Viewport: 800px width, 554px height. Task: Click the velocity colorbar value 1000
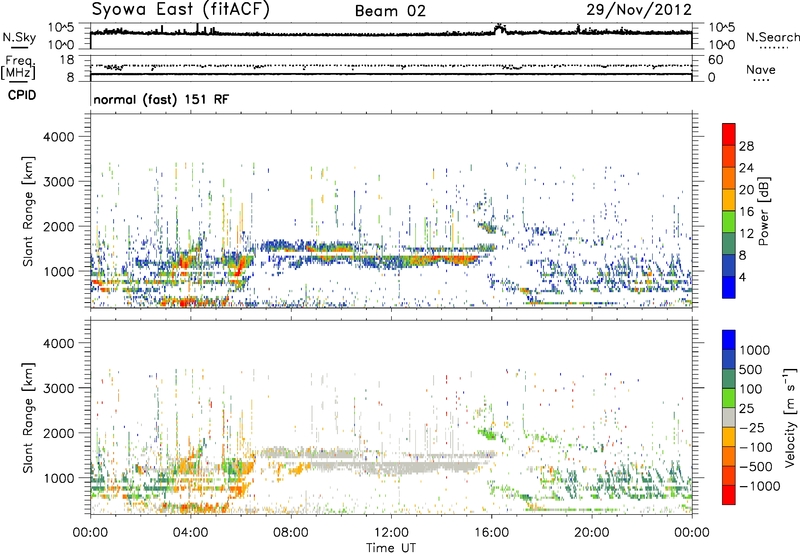tap(755, 350)
